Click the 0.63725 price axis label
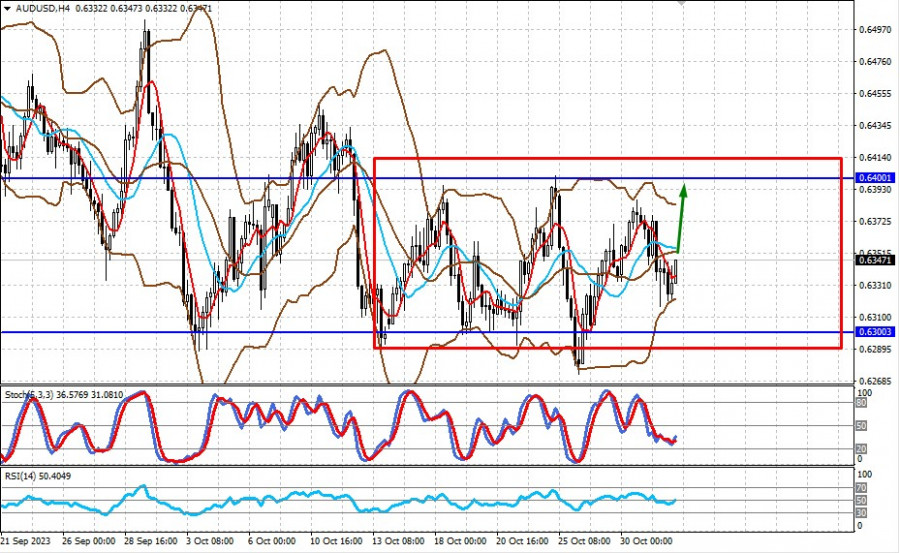 pyautogui.click(x=875, y=222)
